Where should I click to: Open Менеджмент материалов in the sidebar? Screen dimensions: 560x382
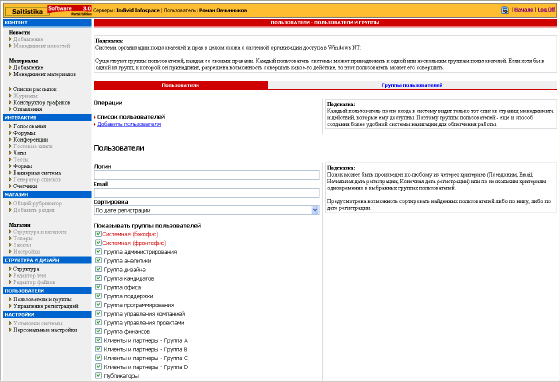click(x=44, y=74)
